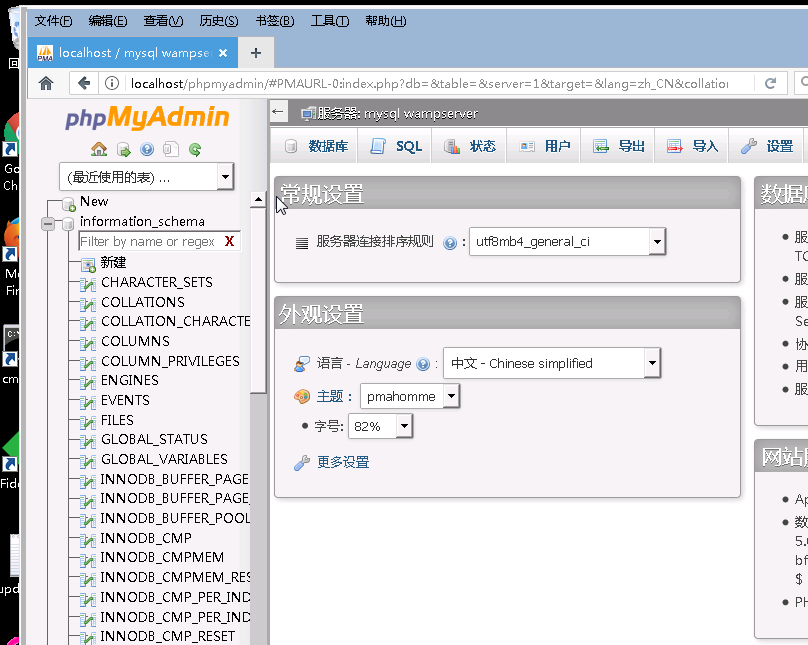Open phpMyAdmin documentation help icon
The image size is (808, 645).
pyautogui.click(x=147, y=149)
